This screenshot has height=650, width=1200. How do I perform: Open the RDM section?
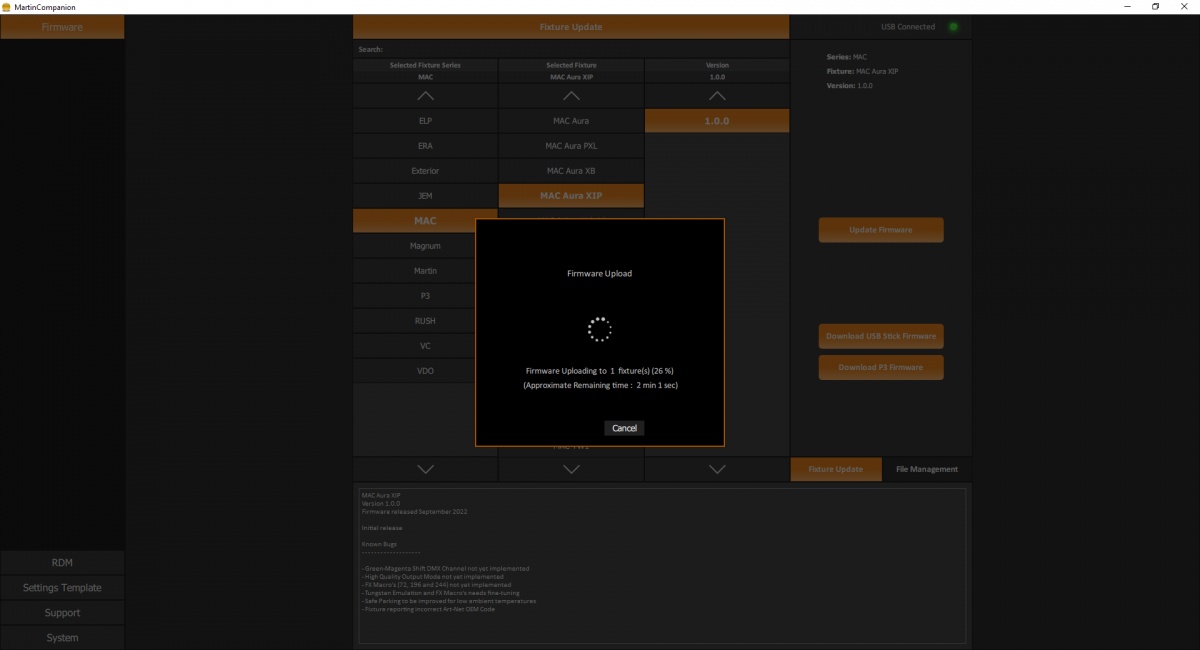[62, 563]
